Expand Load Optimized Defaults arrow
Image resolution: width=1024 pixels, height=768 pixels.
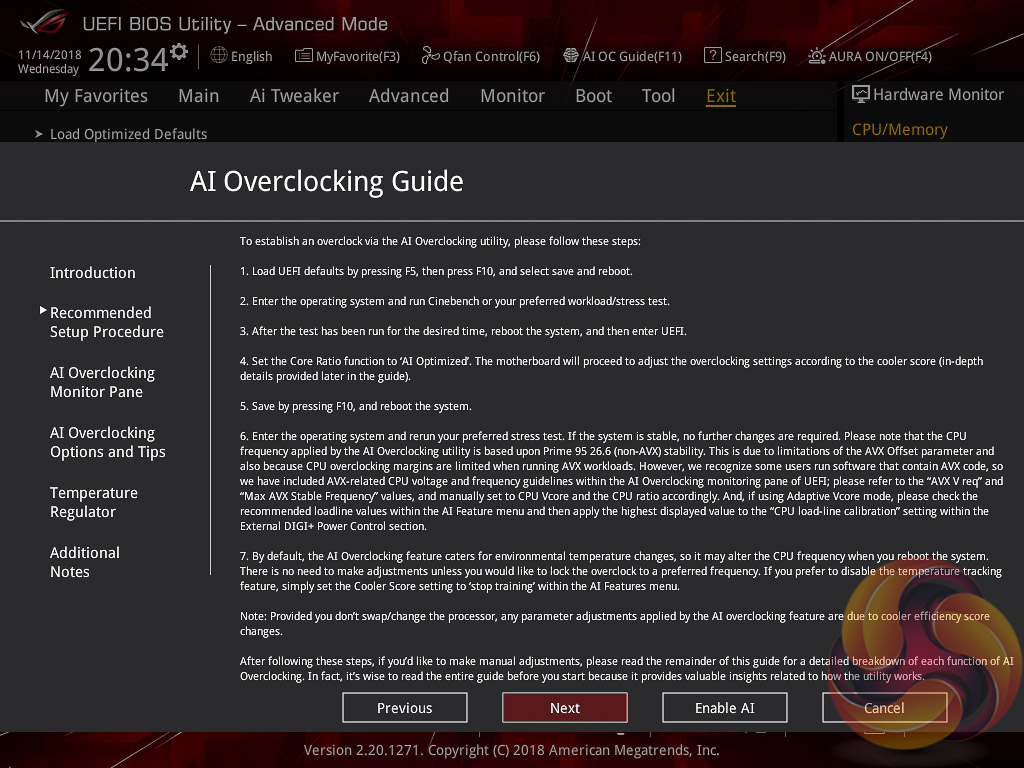(x=39, y=134)
